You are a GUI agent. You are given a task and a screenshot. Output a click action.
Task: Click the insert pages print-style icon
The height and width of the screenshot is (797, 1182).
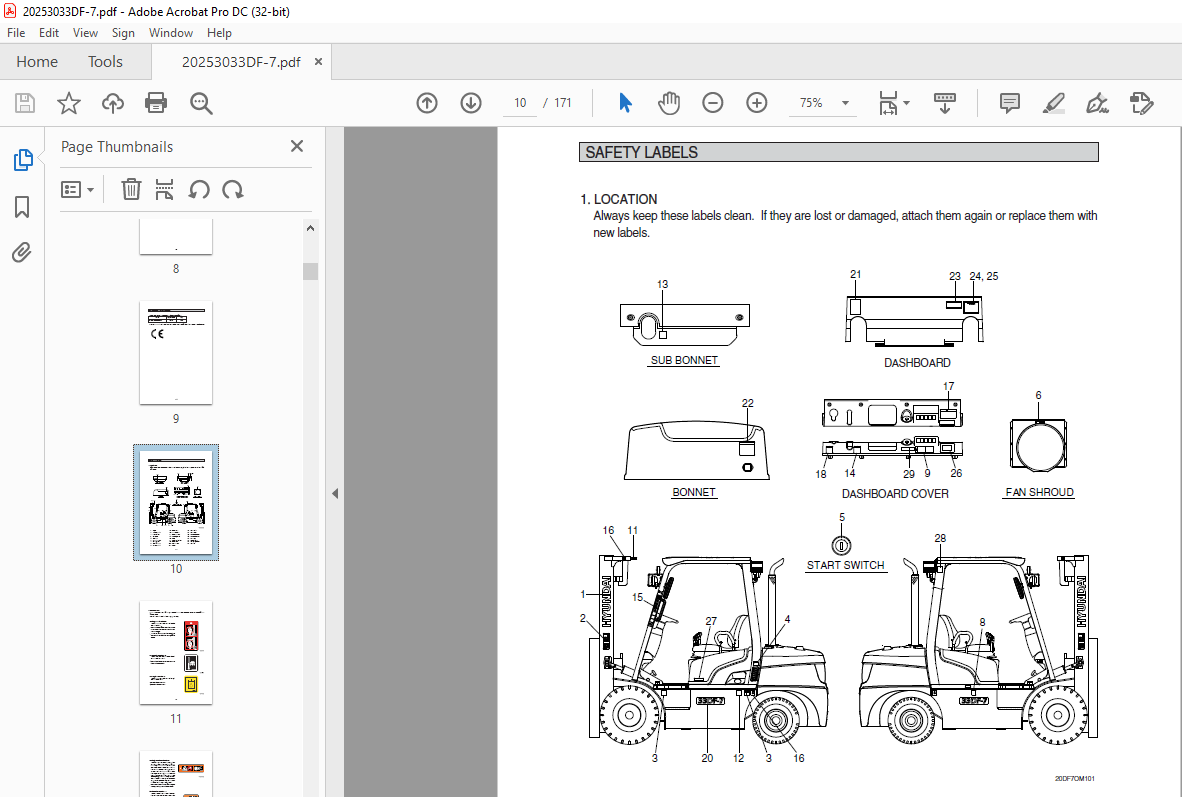(164, 189)
